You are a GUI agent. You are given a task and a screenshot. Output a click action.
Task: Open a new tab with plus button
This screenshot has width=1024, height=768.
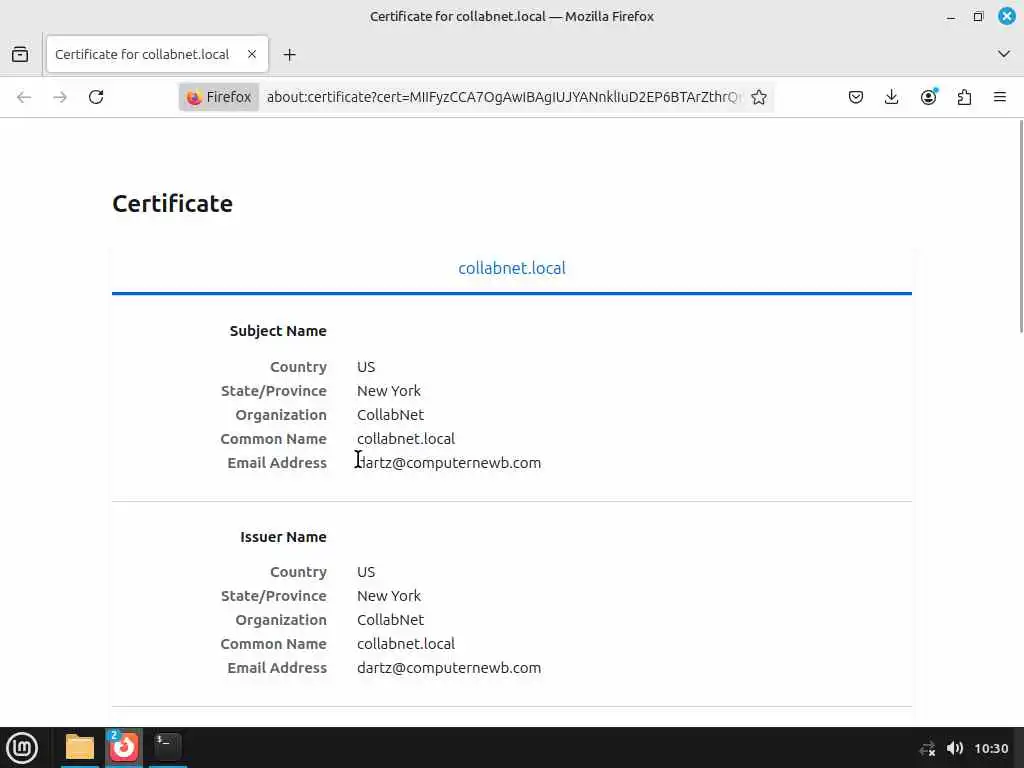(x=289, y=55)
